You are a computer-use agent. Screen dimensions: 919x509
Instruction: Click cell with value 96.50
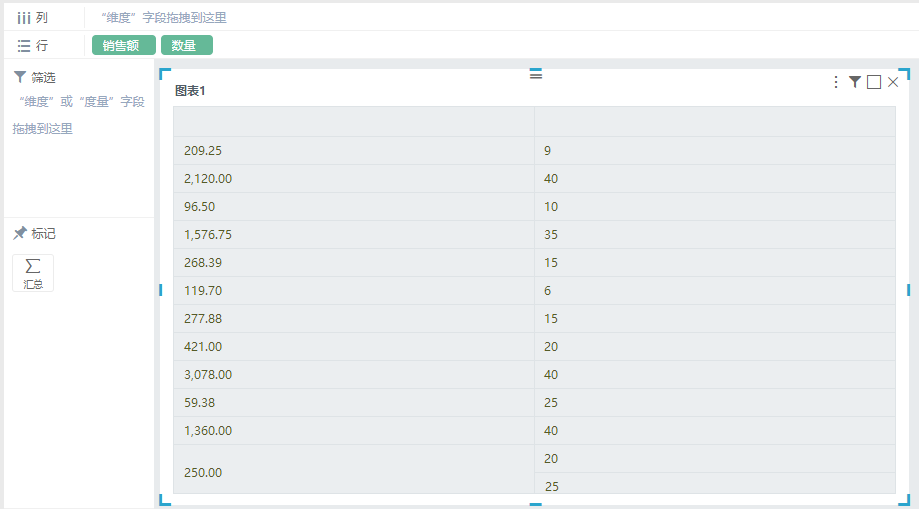click(354, 207)
